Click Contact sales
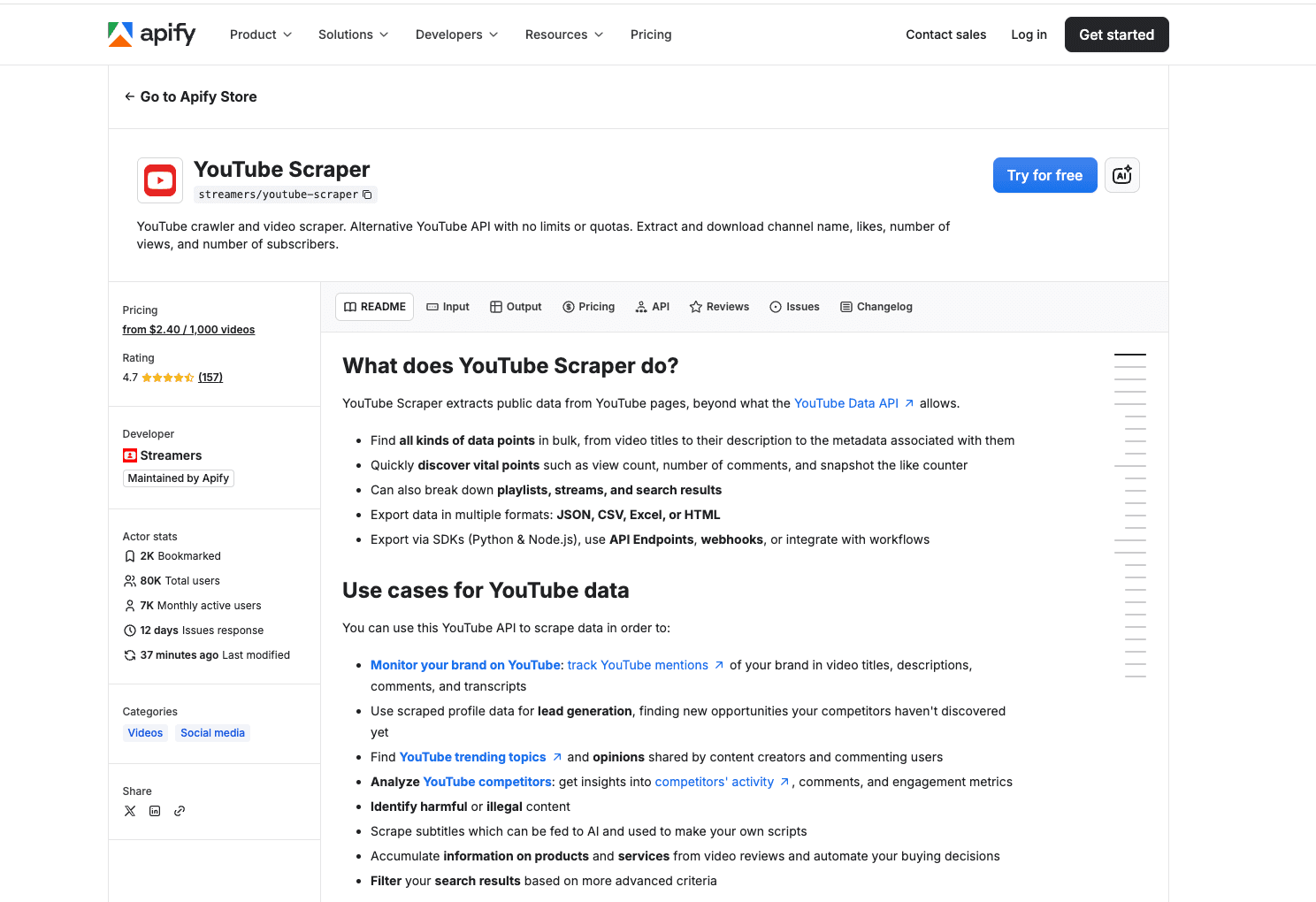The image size is (1316, 902). point(945,34)
